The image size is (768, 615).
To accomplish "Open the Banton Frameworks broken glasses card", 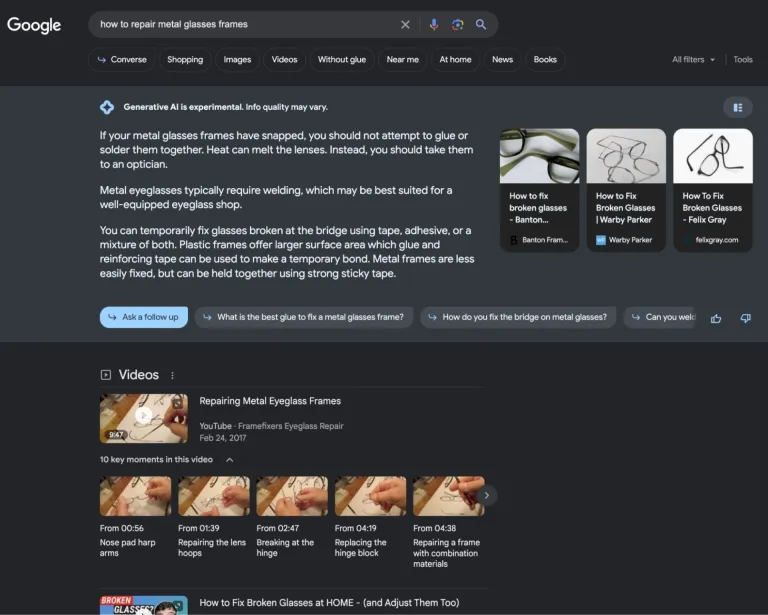I will pos(539,190).
